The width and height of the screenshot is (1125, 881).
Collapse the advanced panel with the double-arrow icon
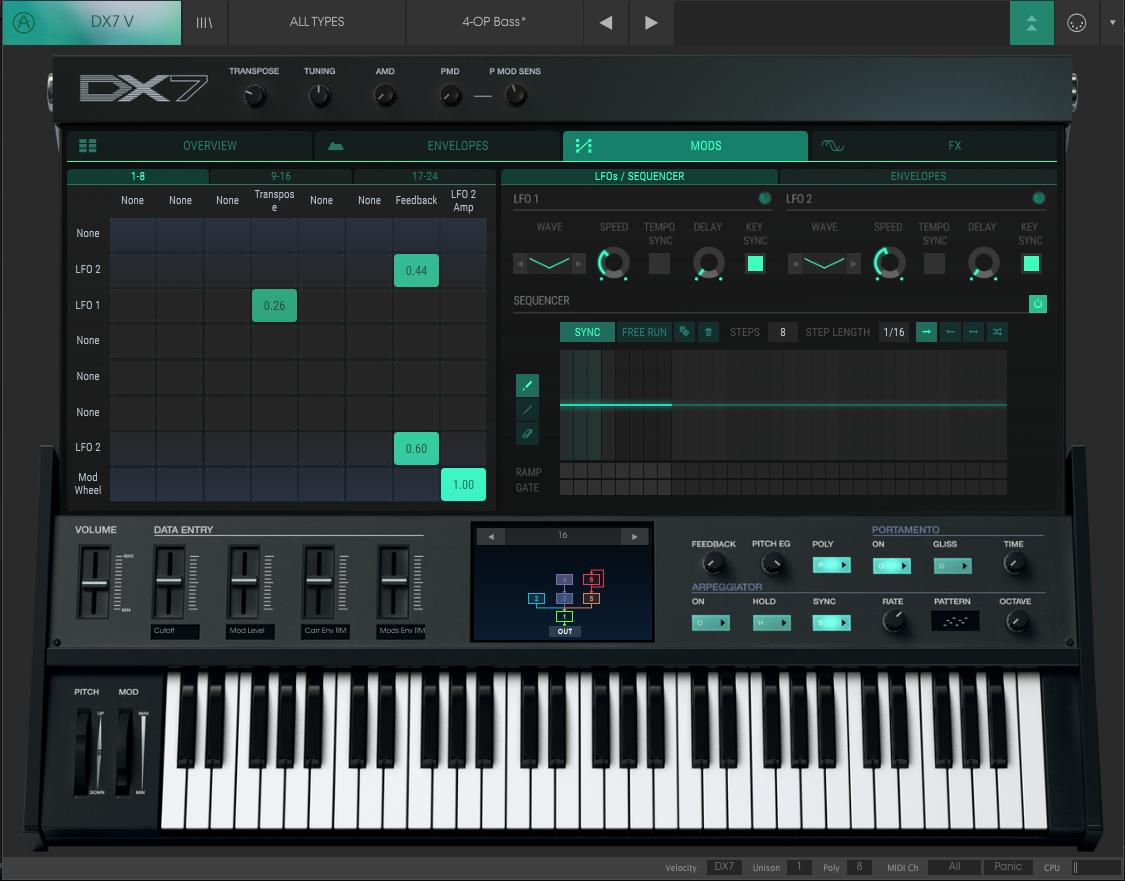[1032, 21]
